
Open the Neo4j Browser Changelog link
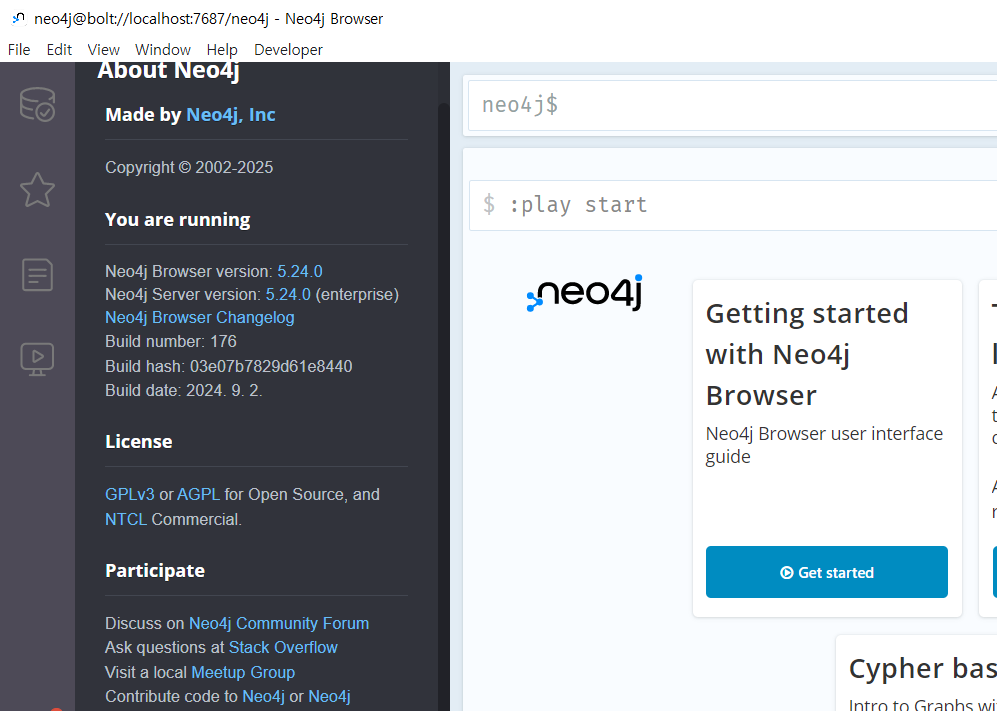click(x=200, y=317)
